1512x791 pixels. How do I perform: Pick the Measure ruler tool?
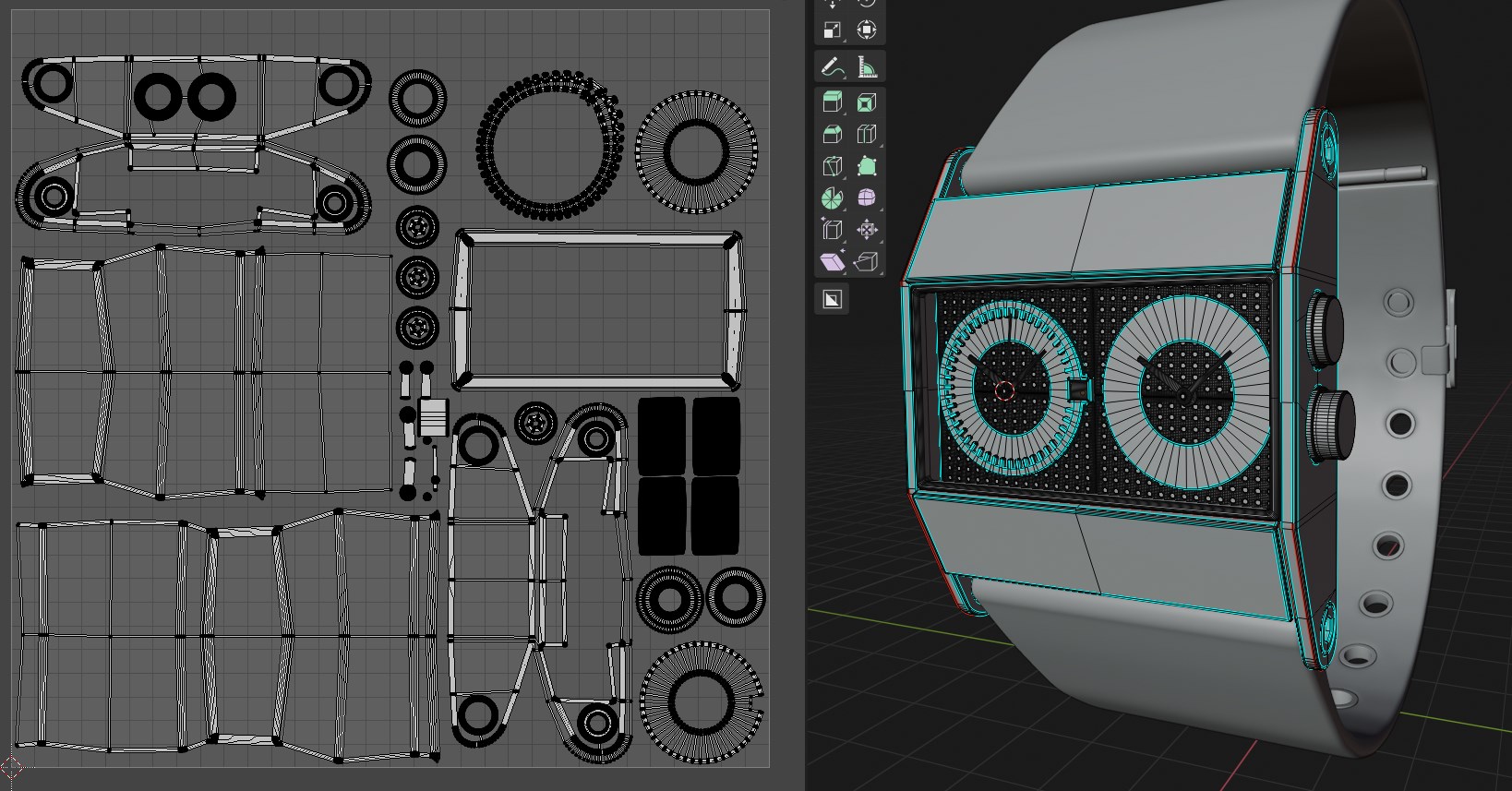coord(866,67)
